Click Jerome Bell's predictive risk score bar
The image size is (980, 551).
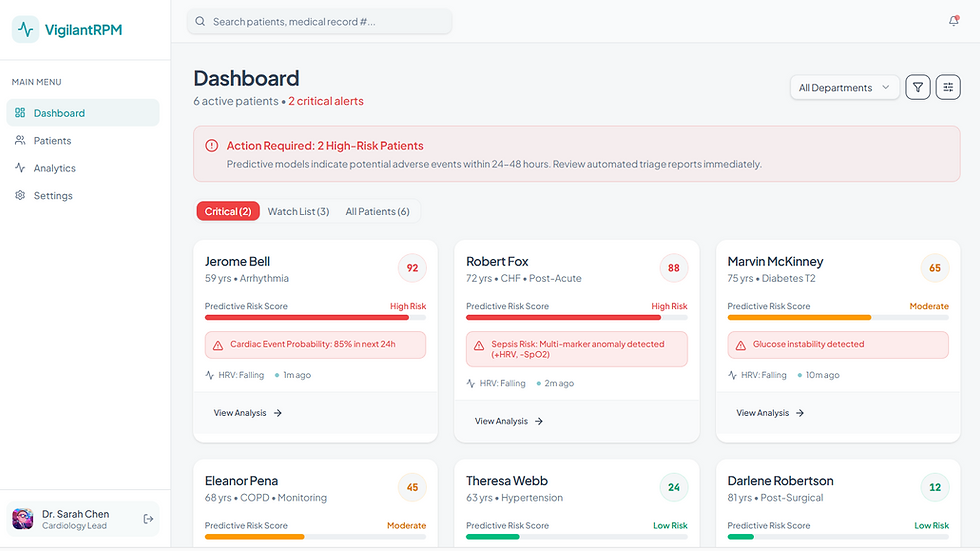[x=315, y=317]
